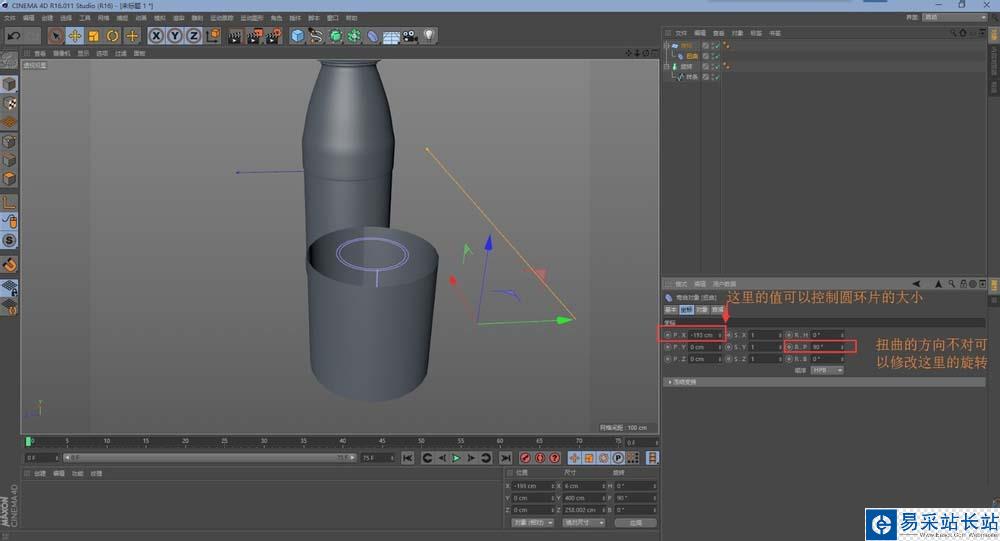This screenshot has width=1000, height=541.
Task: Toggle the Y axis lock
Action: pos(175,36)
